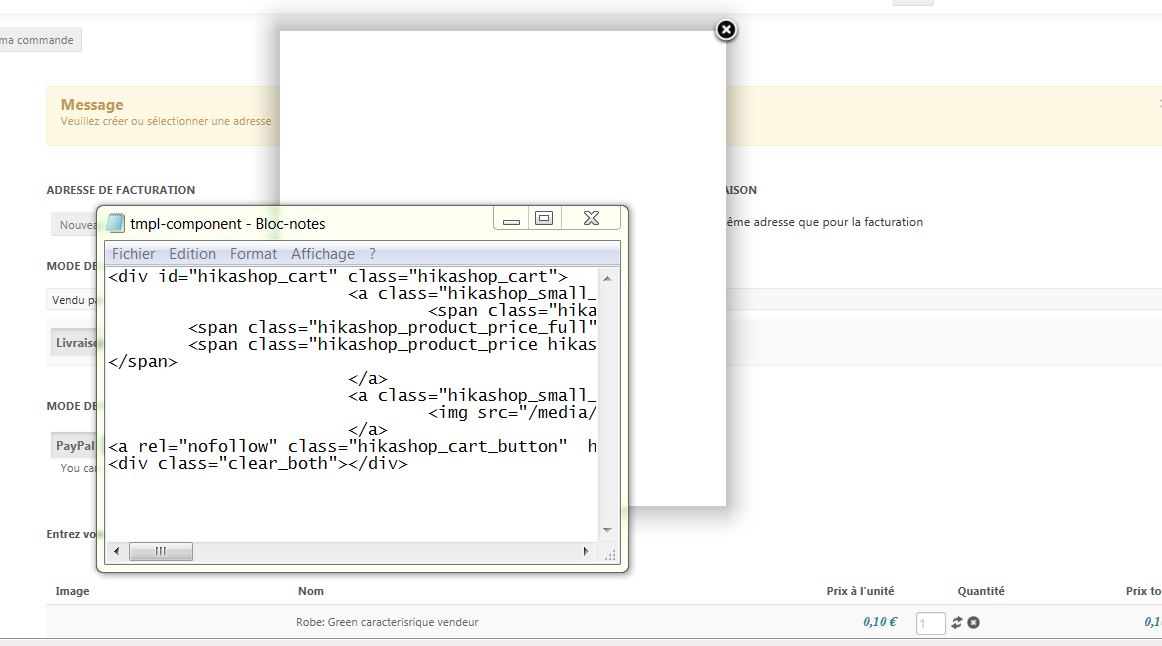Open the Affichage menu in Bloc-notes
1162x646 pixels.
(x=322, y=254)
